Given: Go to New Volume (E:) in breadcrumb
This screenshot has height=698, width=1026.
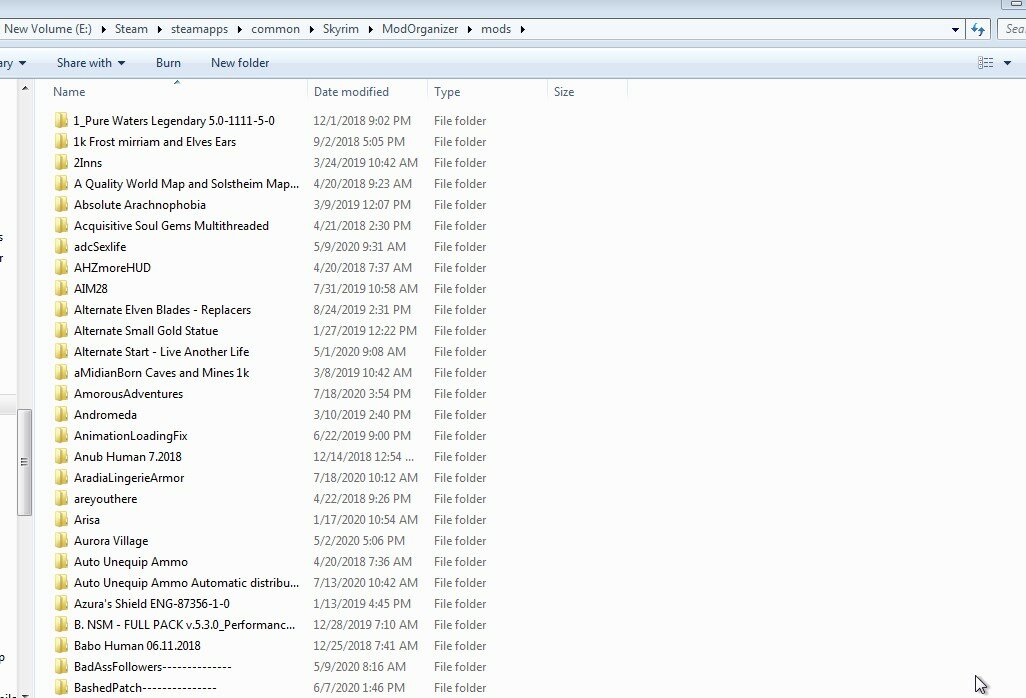Looking at the screenshot, I should tap(48, 29).
